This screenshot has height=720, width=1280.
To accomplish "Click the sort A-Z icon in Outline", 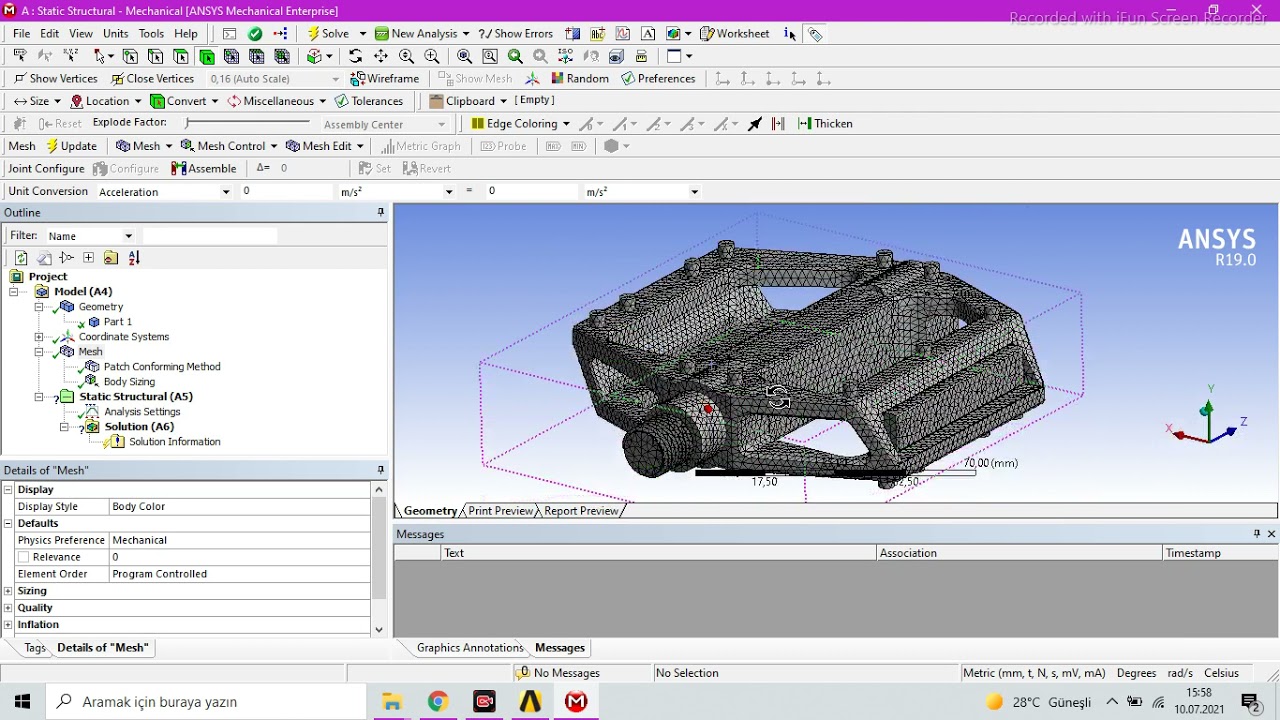I will point(134,258).
